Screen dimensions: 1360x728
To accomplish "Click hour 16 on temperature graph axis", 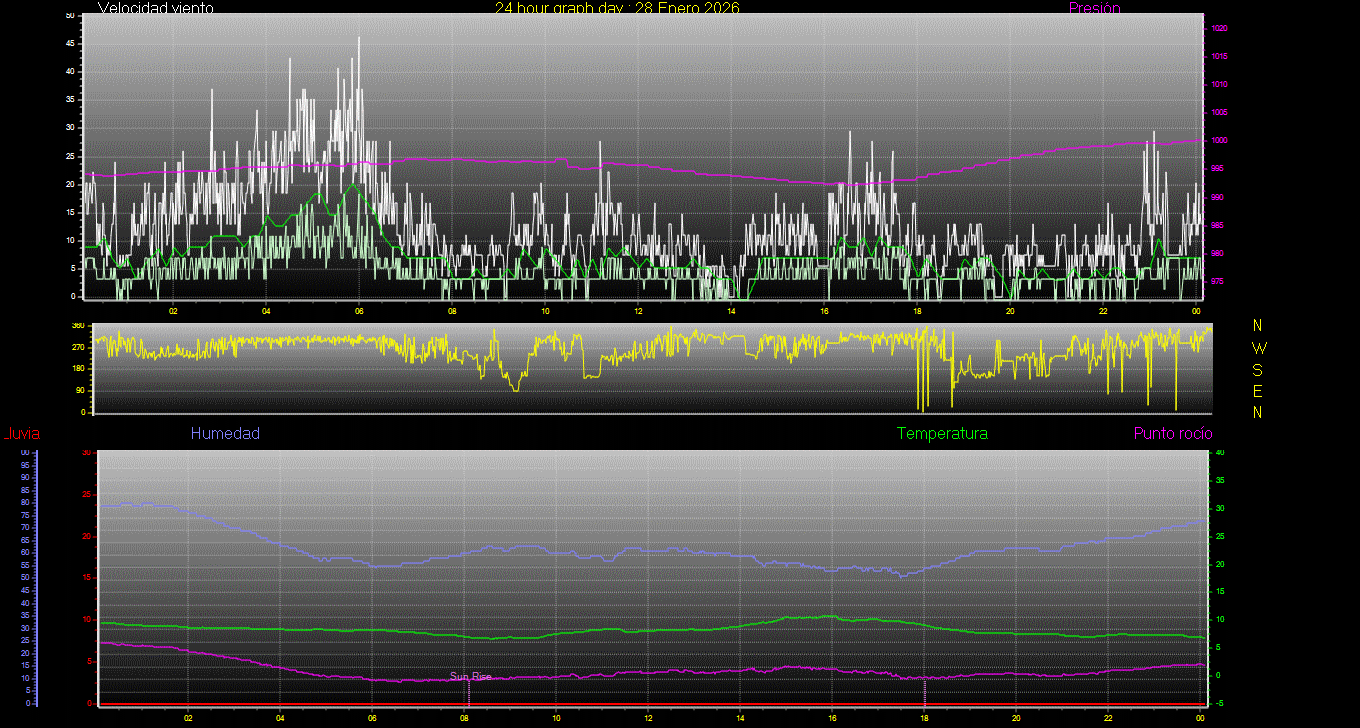I will point(832,717).
